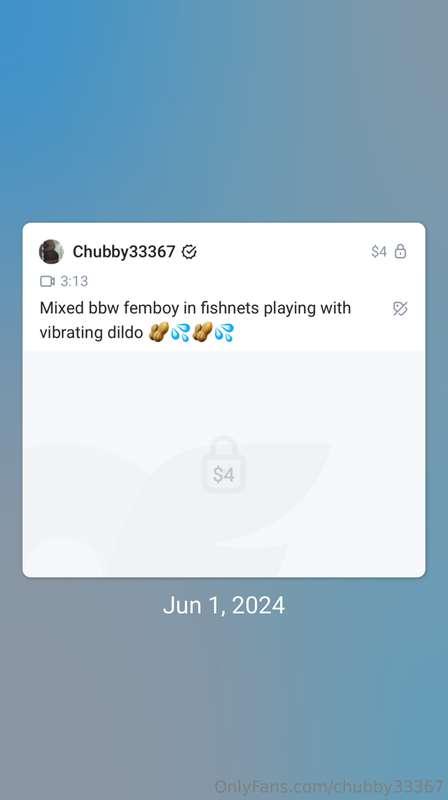This screenshot has width=448, height=800.
Task: Click the Jun 1, 2024 date label
Action: coord(223,606)
